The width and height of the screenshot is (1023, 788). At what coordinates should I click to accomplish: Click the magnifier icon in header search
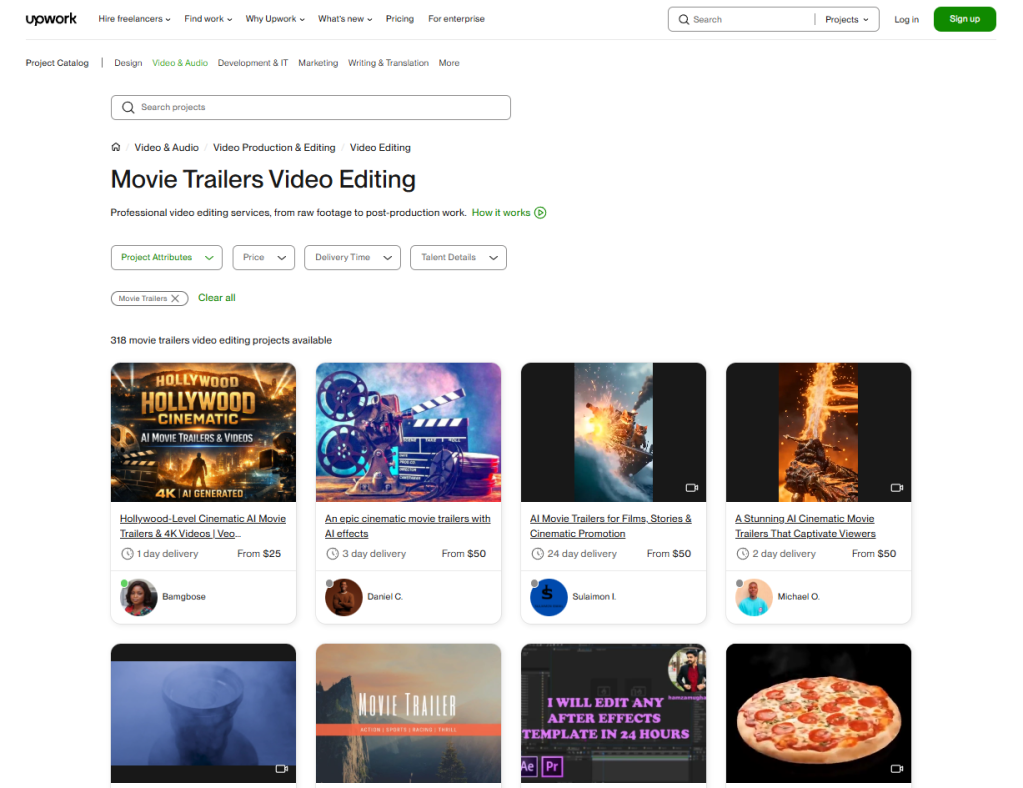[x=684, y=19]
